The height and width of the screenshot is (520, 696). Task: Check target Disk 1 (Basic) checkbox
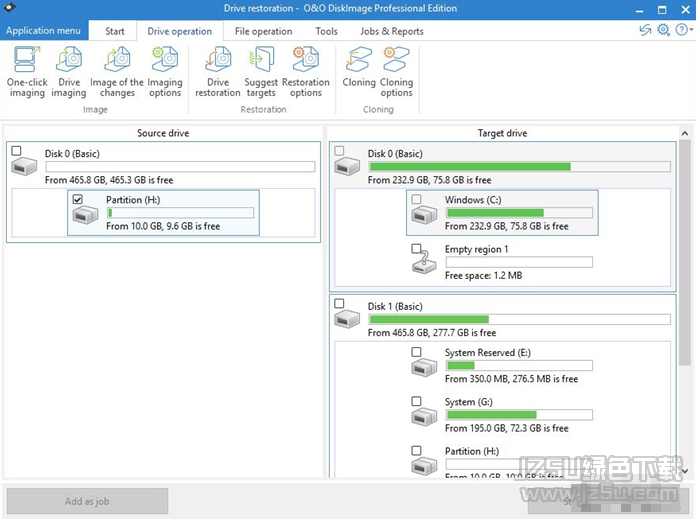tap(339, 303)
